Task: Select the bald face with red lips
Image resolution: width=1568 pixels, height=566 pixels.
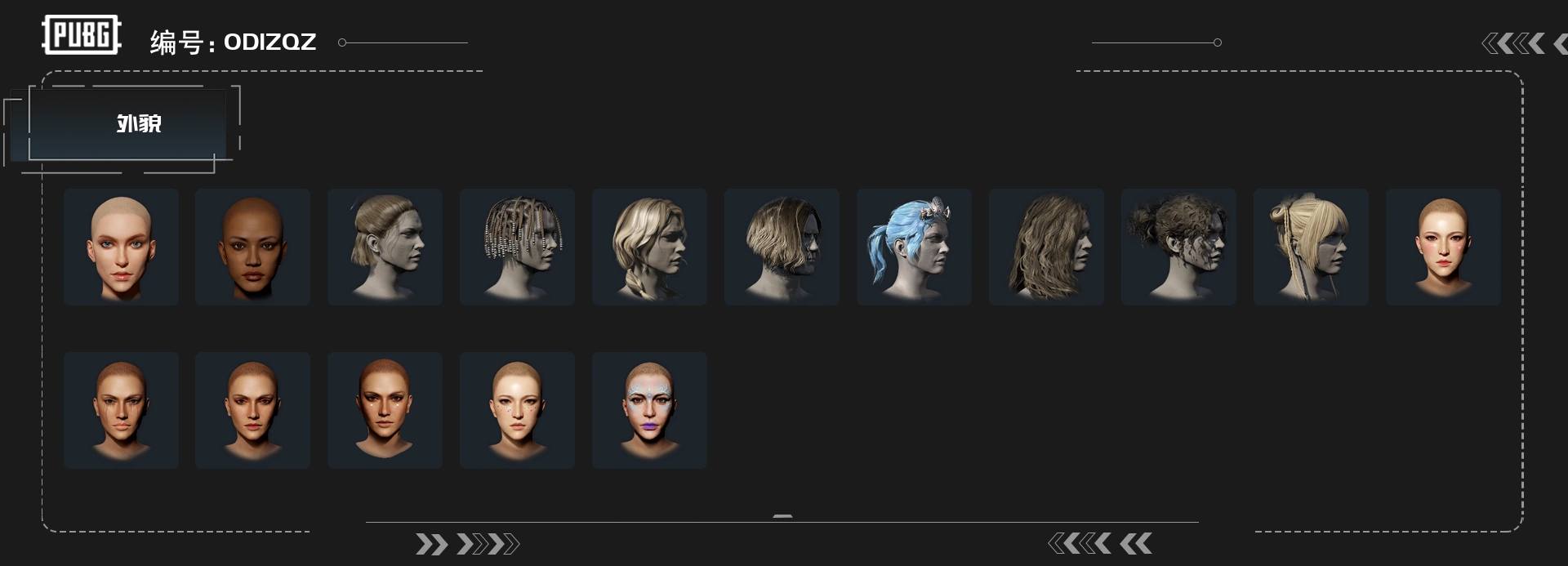Action: 1444,247
